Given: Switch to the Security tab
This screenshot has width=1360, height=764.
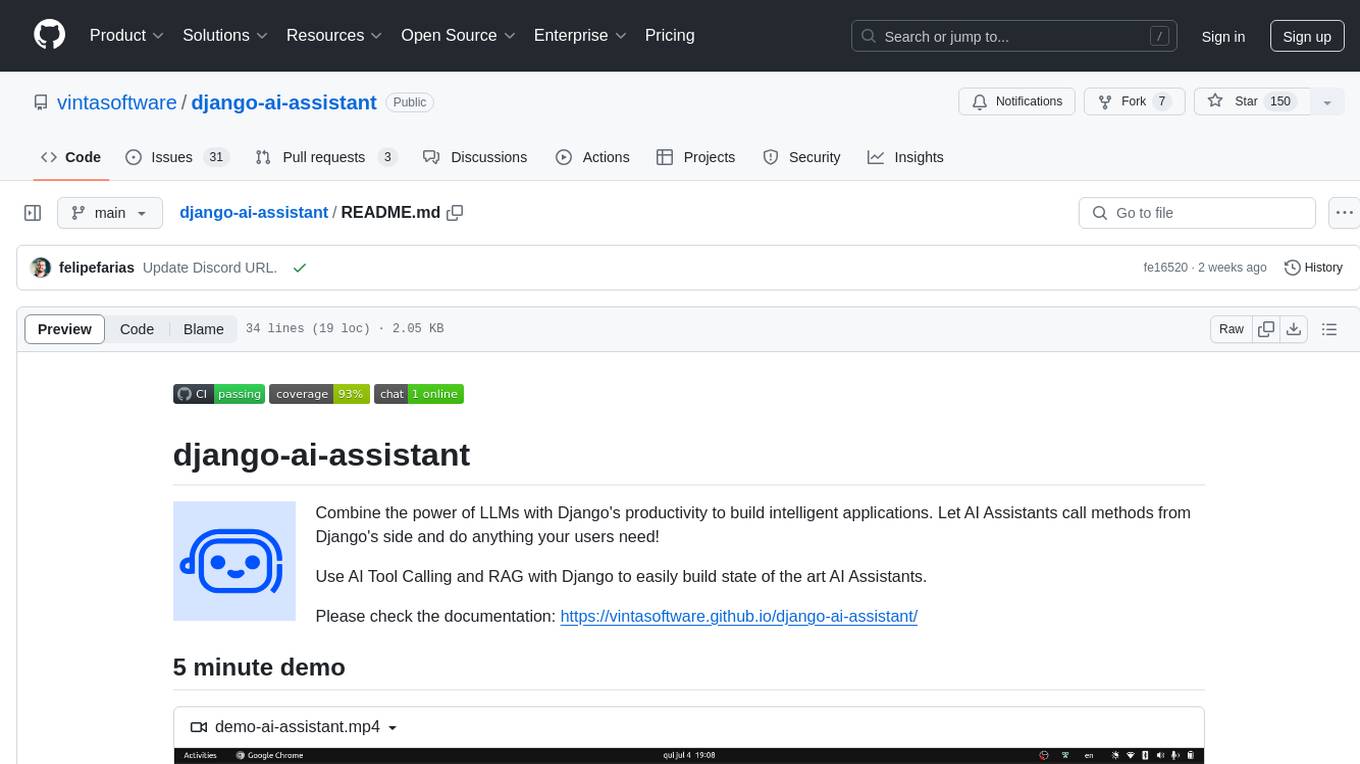Looking at the screenshot, I should point(802,157).
